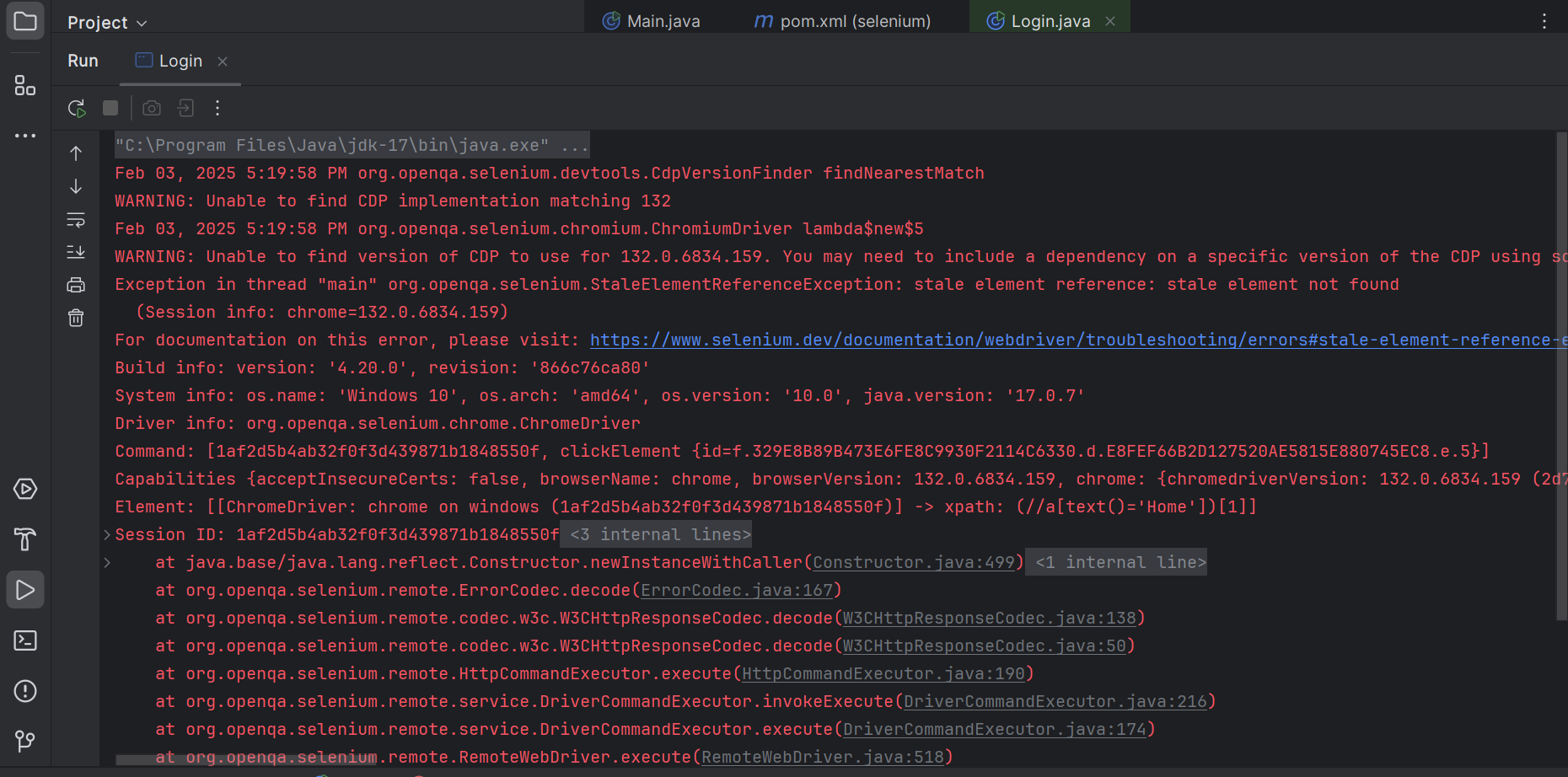
Task: Click the horizontal console scrollbar
Action: click(x=246, y=760)
